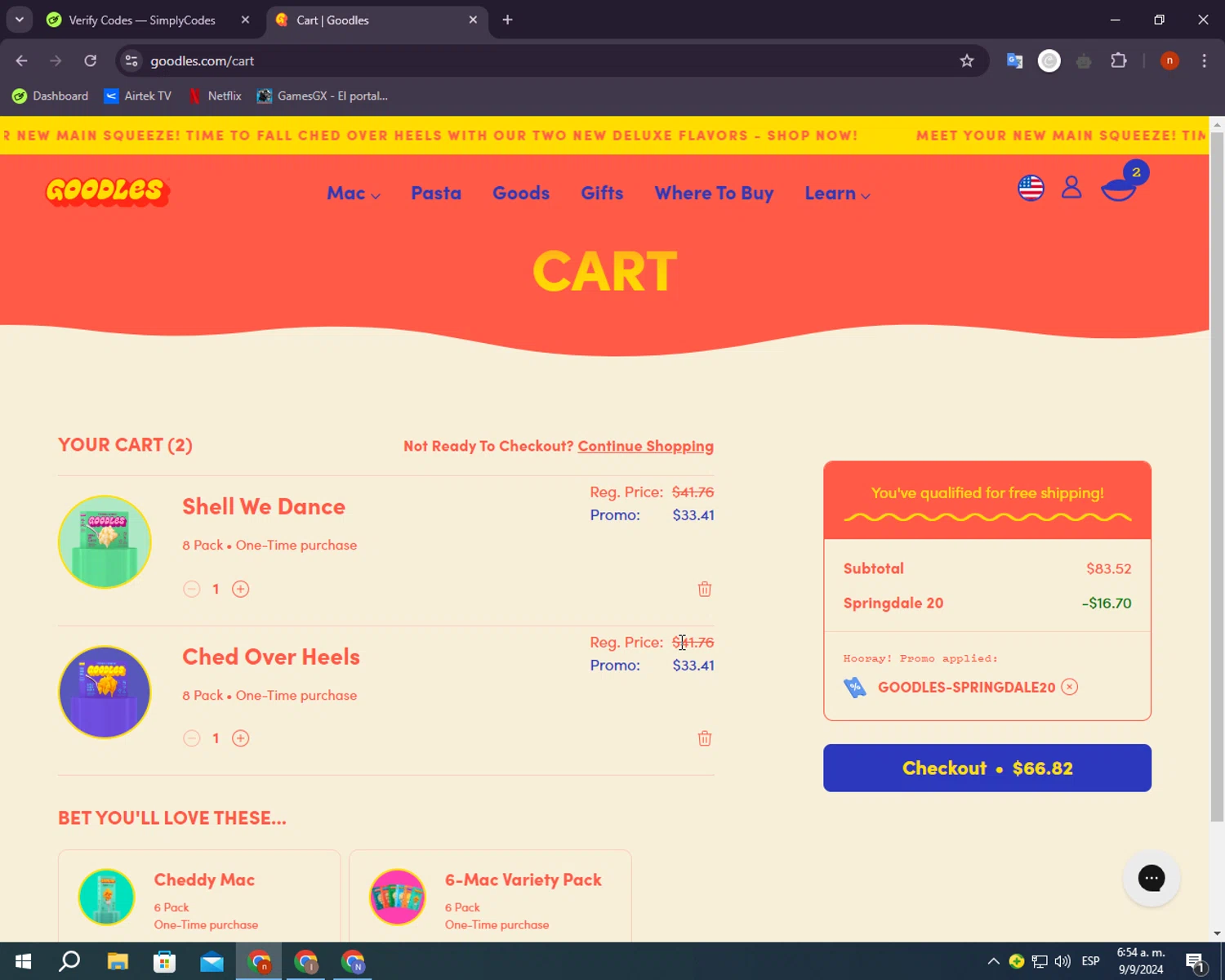Open Windows taskbar search
The image size is (1225, 980).
[69, 961]
